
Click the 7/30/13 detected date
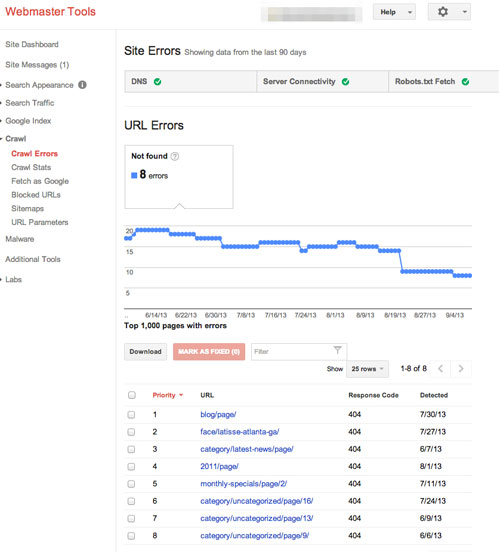pyautogui.click(x=433, y=414)
